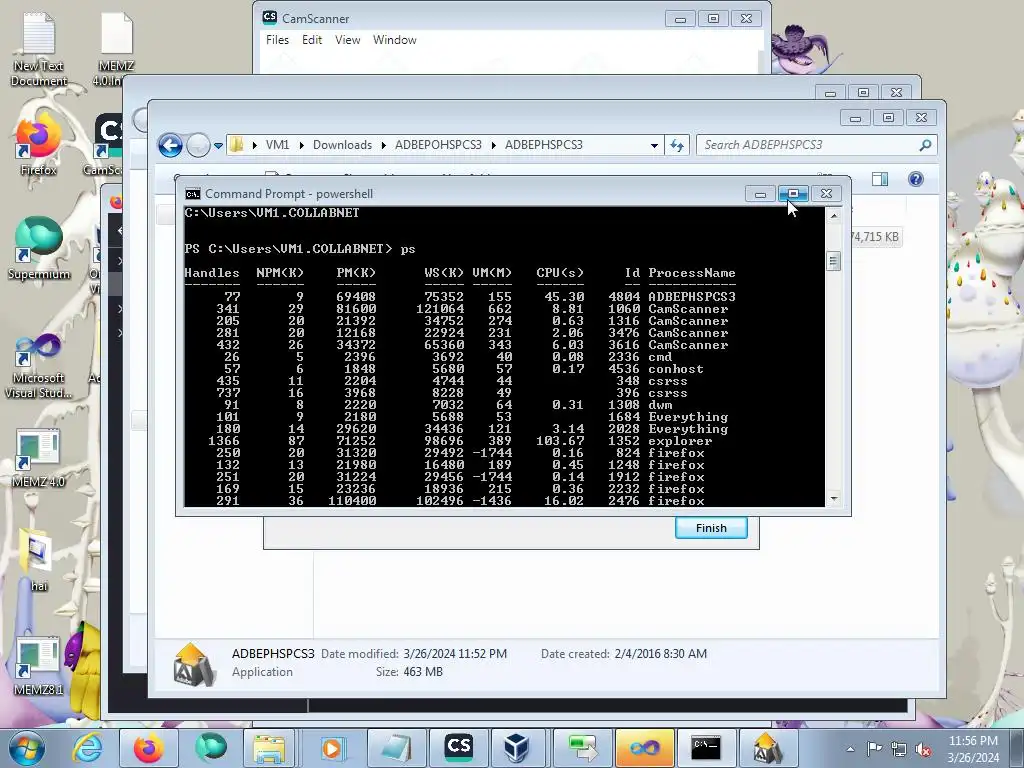Expand arrow after VM1 breadcrumb
1024x768 pixels.
click(x=301, y=145)
